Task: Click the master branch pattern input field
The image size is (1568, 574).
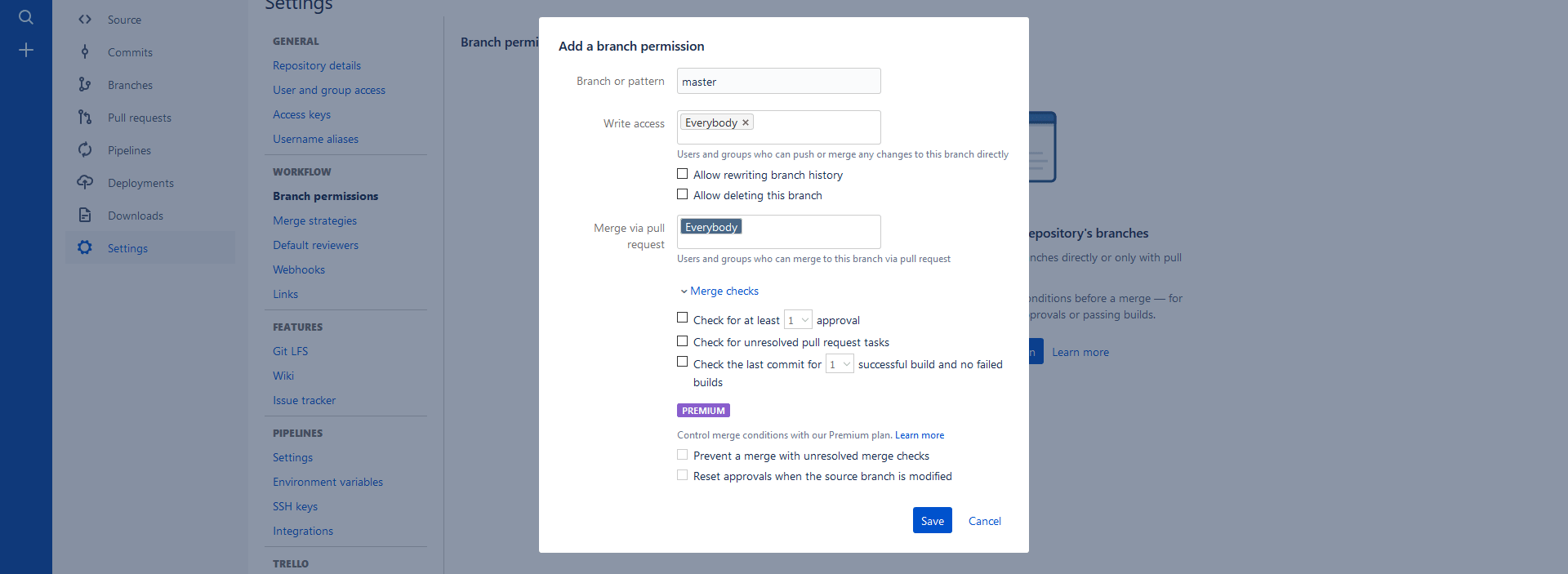Action: [777, 81]
